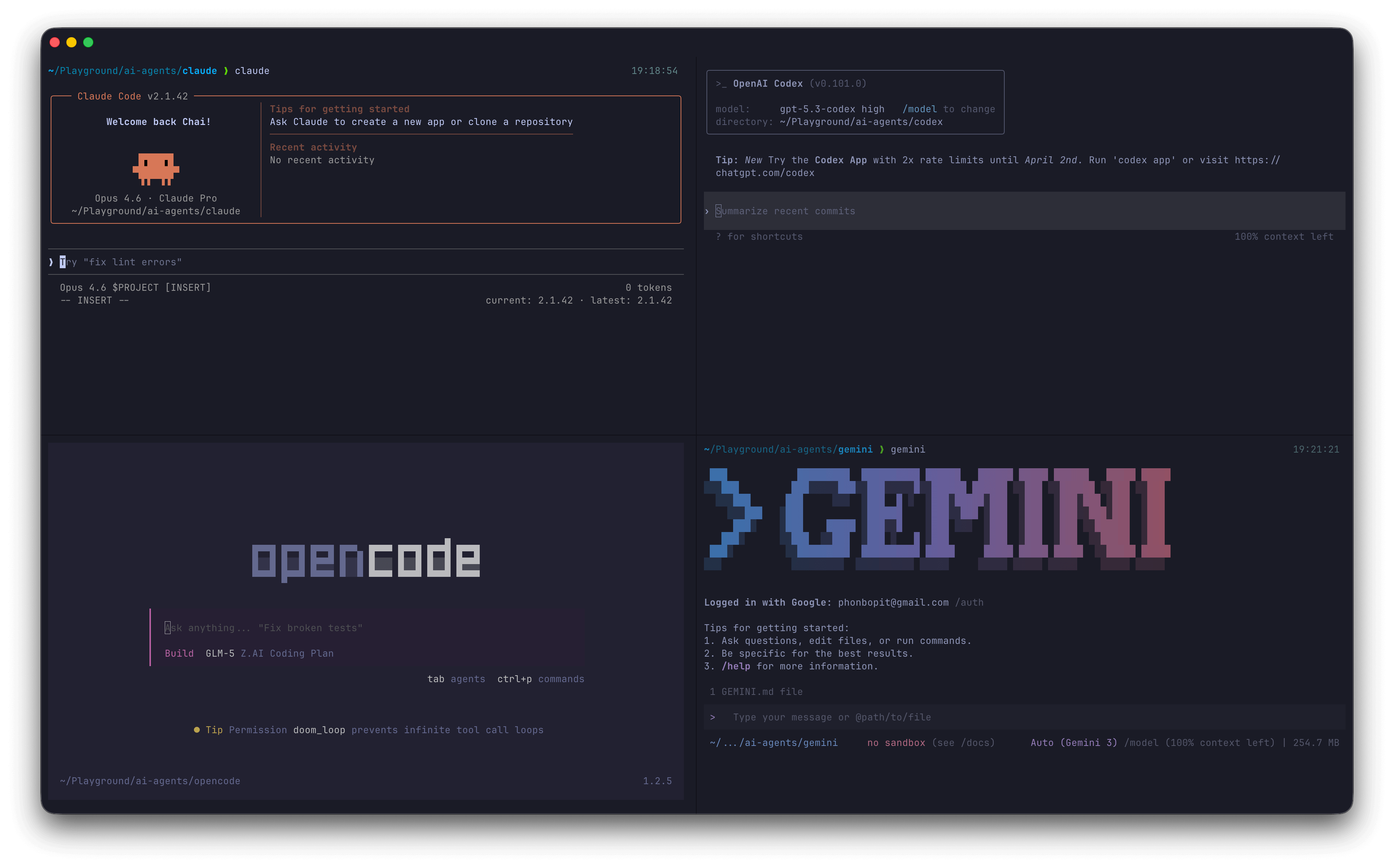This screenshot has height=868, width=1394.
Task: Click the yellow Tip bullet in opencode
Action: coord(197,730)
